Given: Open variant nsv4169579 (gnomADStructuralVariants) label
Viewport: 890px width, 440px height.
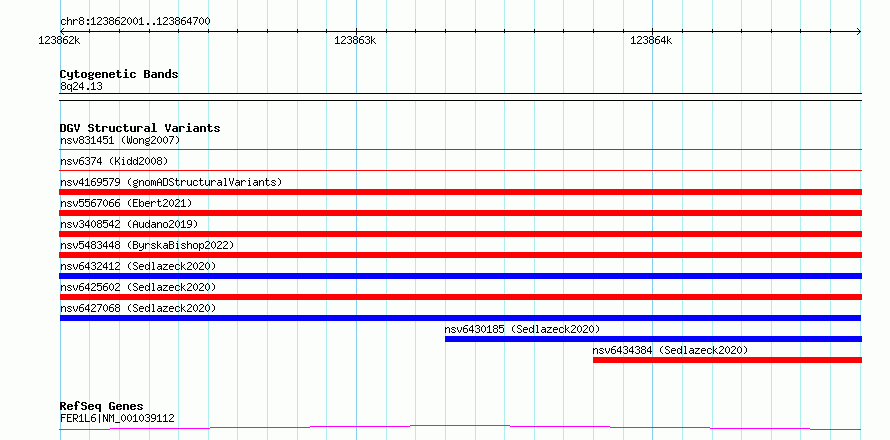Looking at the screenshot, I should pos(171,182).
